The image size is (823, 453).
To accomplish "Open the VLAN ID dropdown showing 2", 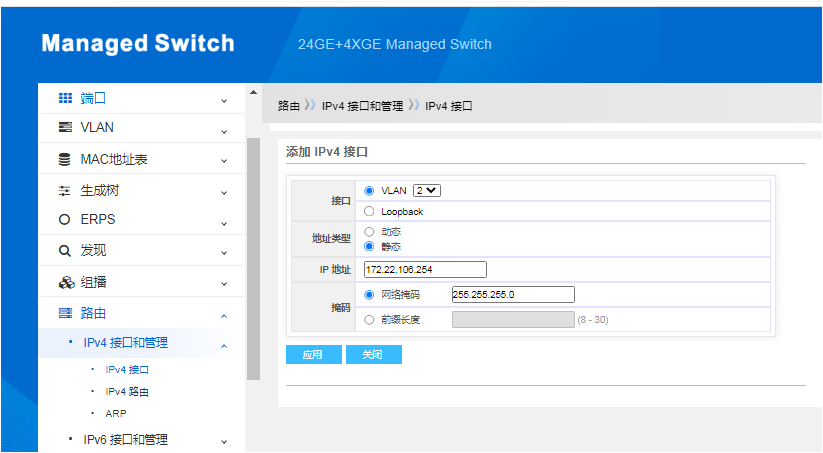I will (427, 191).
